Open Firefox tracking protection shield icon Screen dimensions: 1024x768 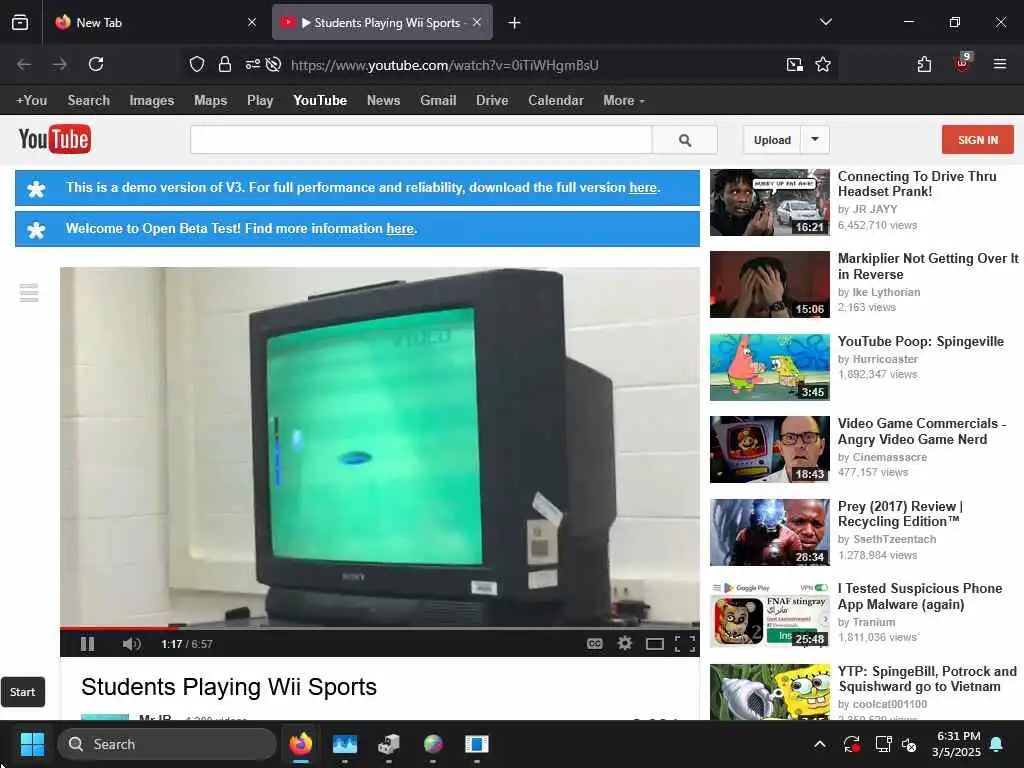(x=197, y=64)
